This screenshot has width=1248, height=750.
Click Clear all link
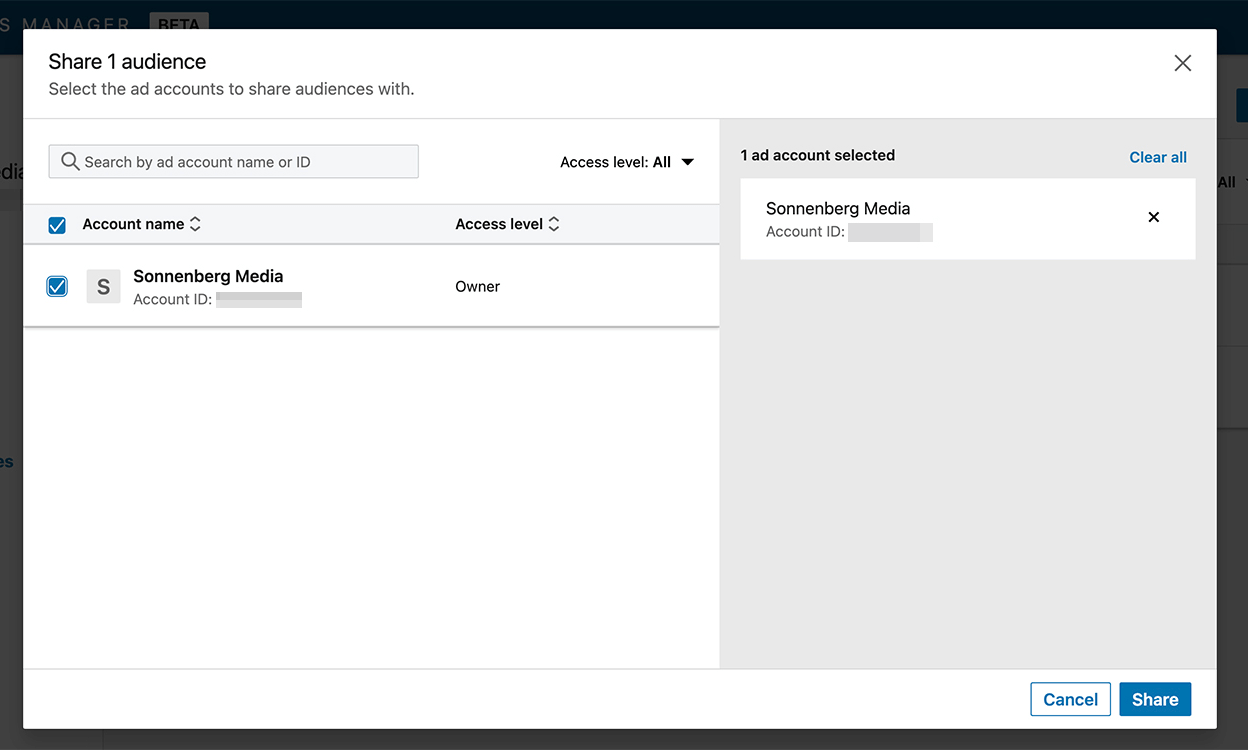(1158, 157)
